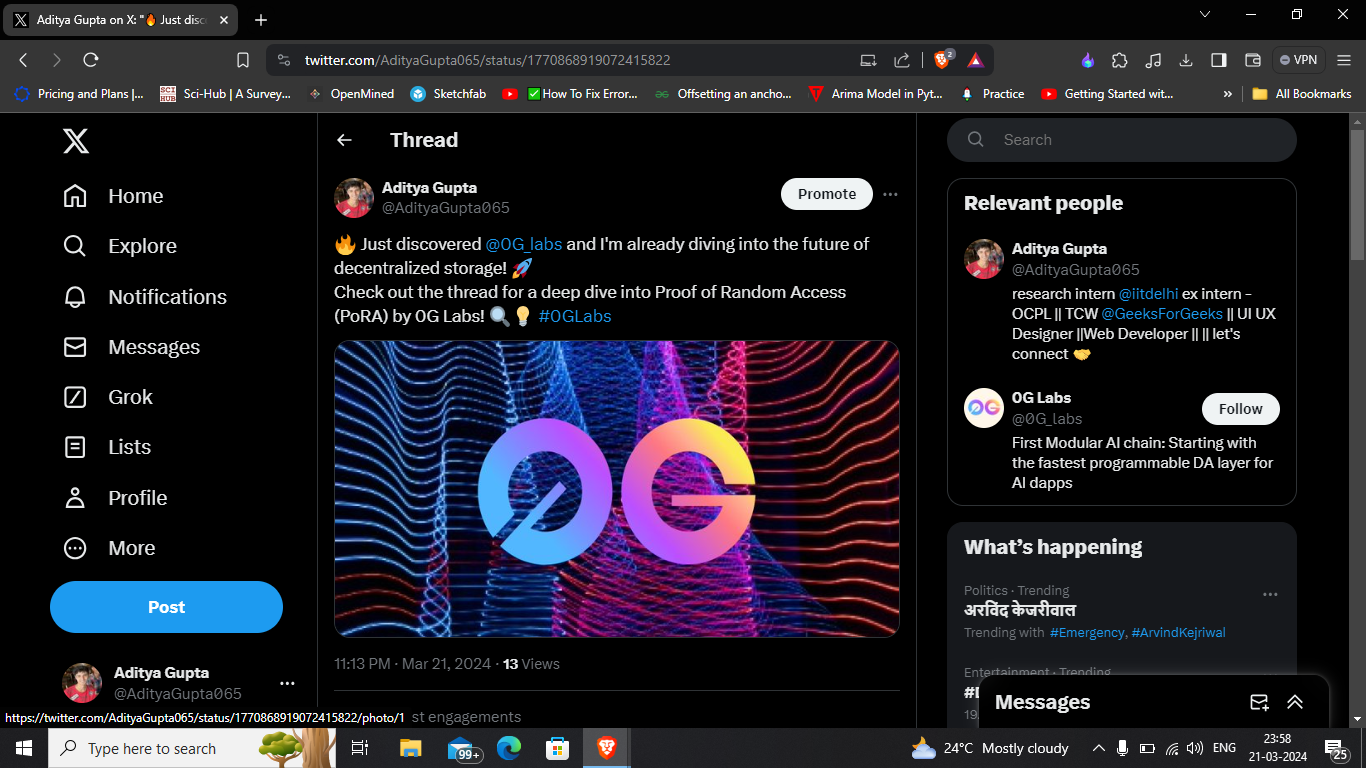Open the 0G tweet image
Image resolution: width=1366 pixels, height=768 pixels.
tap(617, 489)
